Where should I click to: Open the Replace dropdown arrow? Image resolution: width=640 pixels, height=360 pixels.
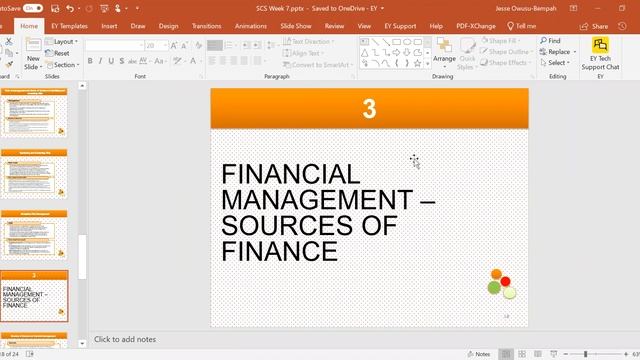(575, 52)
